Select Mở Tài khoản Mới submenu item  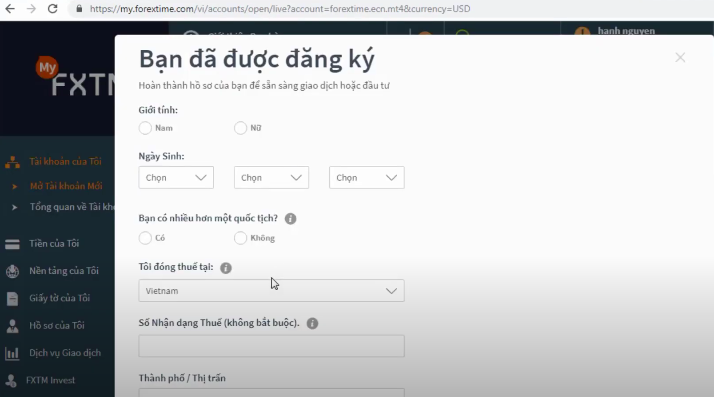66,186
